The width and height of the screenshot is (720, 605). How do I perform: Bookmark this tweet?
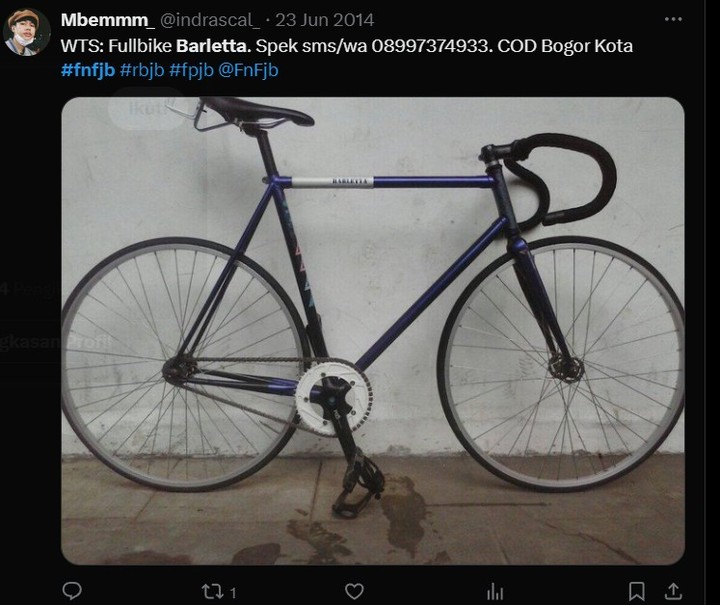coord(636,591)
